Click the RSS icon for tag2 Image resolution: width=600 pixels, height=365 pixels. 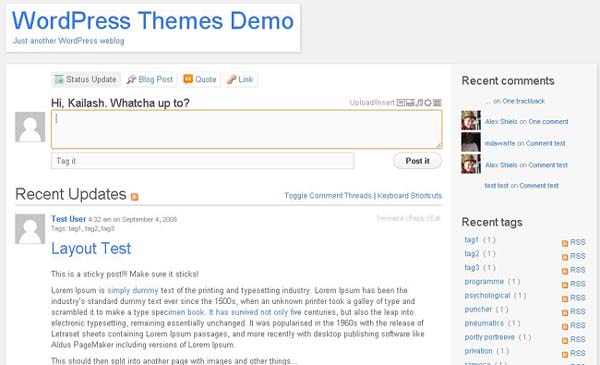pos(565,257)
